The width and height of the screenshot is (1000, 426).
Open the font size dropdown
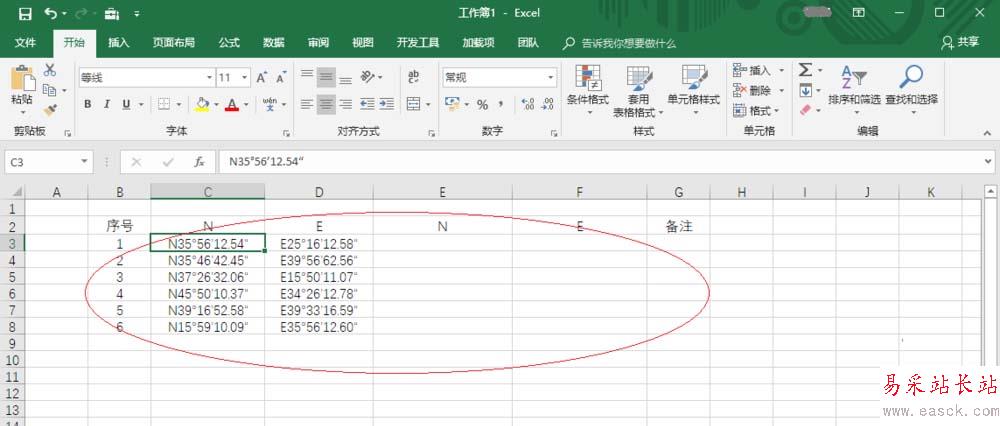(x=246, y=78)
